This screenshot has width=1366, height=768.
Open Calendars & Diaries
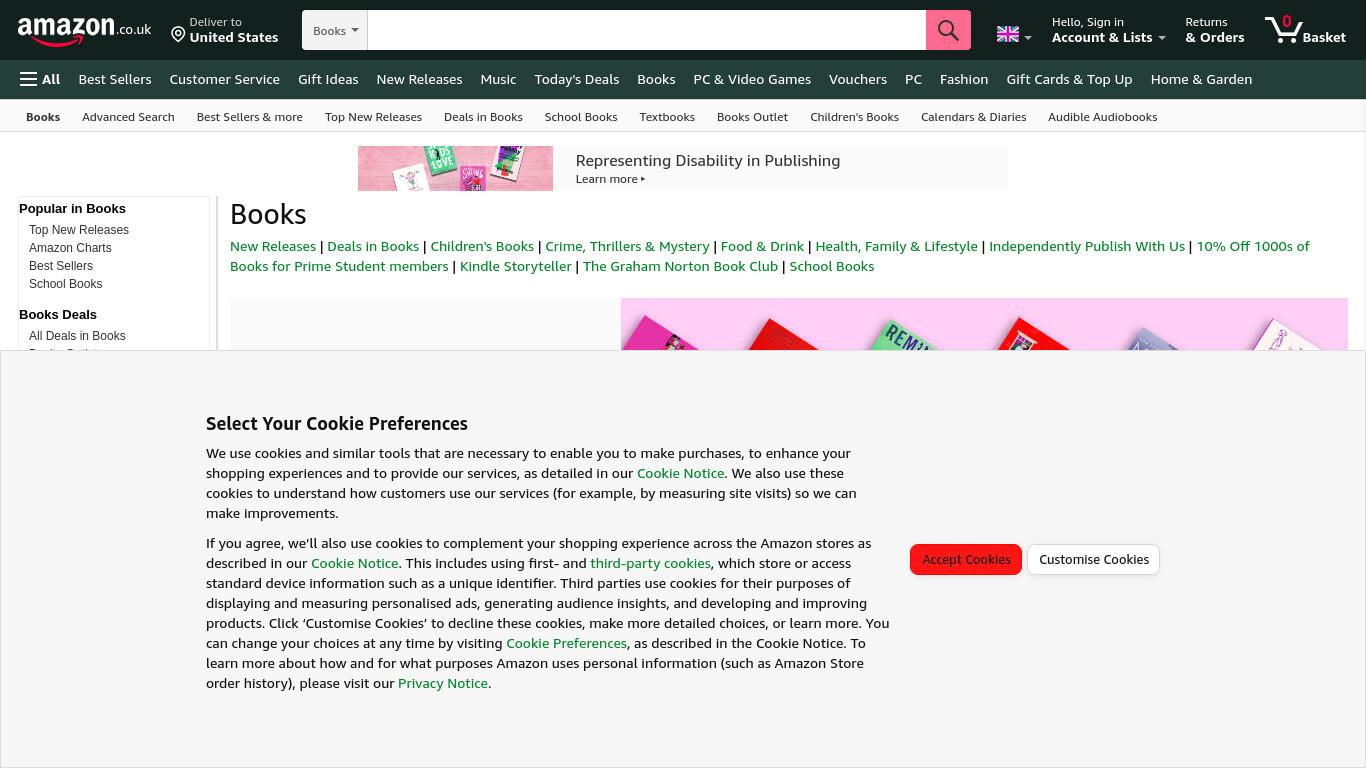click(973, 117)
